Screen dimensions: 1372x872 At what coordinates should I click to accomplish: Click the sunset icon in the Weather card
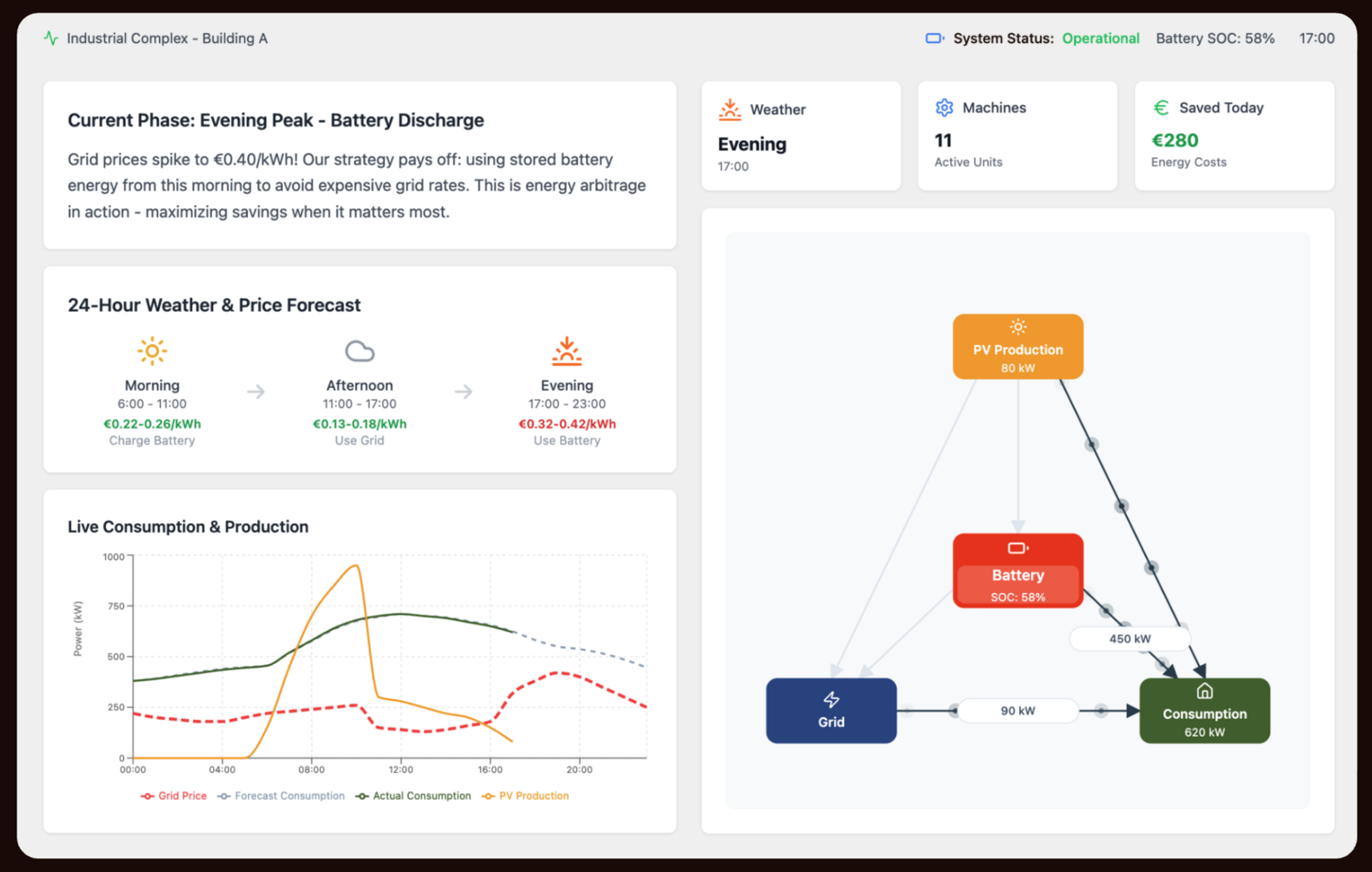pyautogui.click(x=730, y=110)
